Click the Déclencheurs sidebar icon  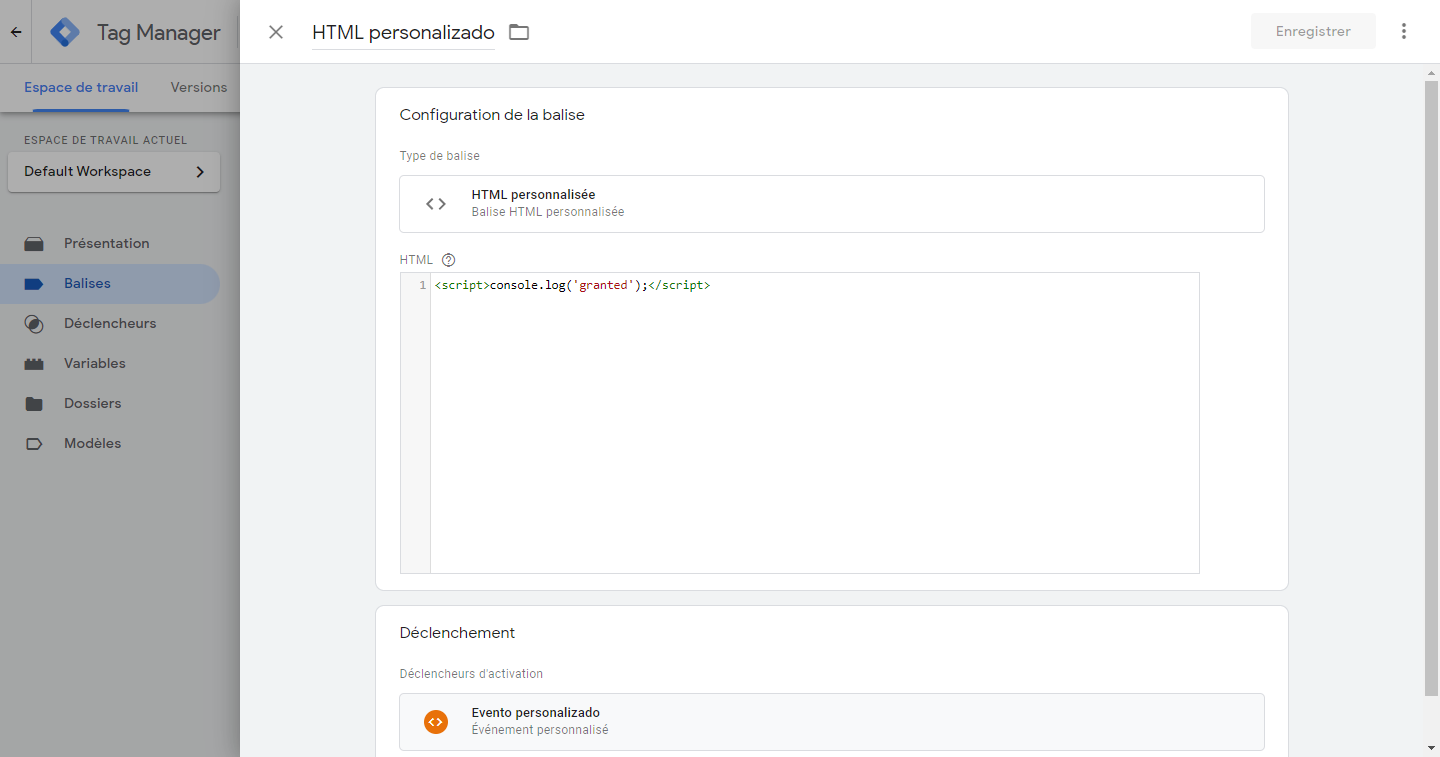34,324
